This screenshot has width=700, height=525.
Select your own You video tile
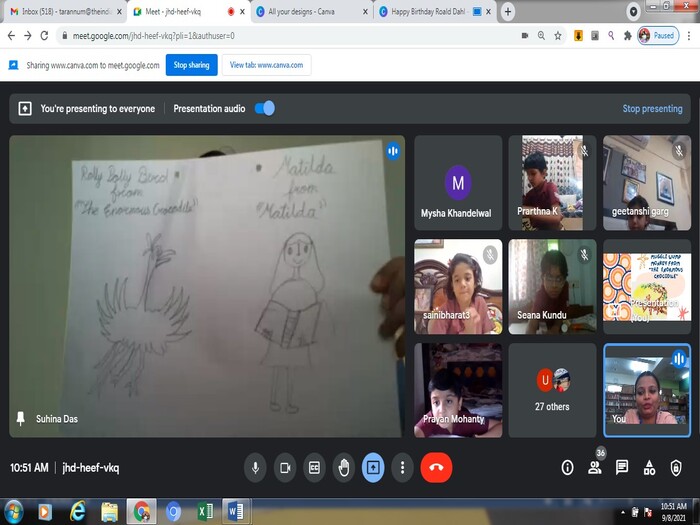click(x=647, y=390)
